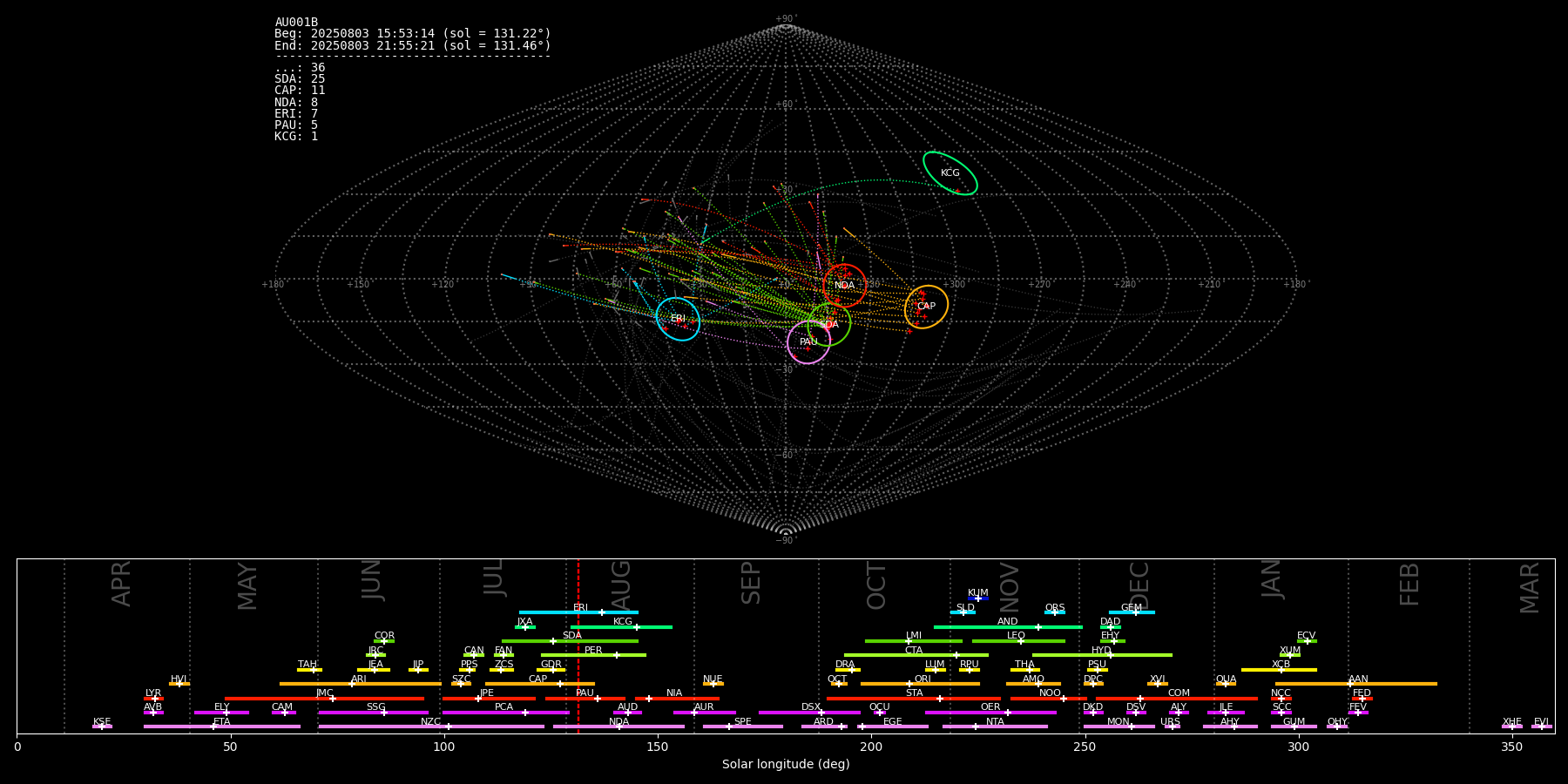Click the +90° label at top of sky map
The width and height of the screenshot is (1568, 784).
pyautogui.click(x=786, y=19)
